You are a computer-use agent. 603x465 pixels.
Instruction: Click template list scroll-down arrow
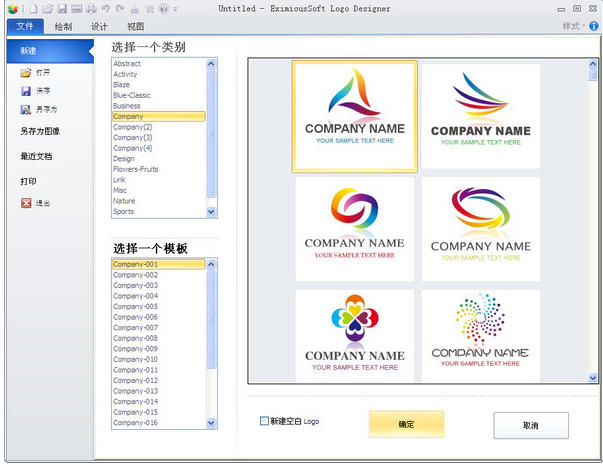click(x=211, y=423)
